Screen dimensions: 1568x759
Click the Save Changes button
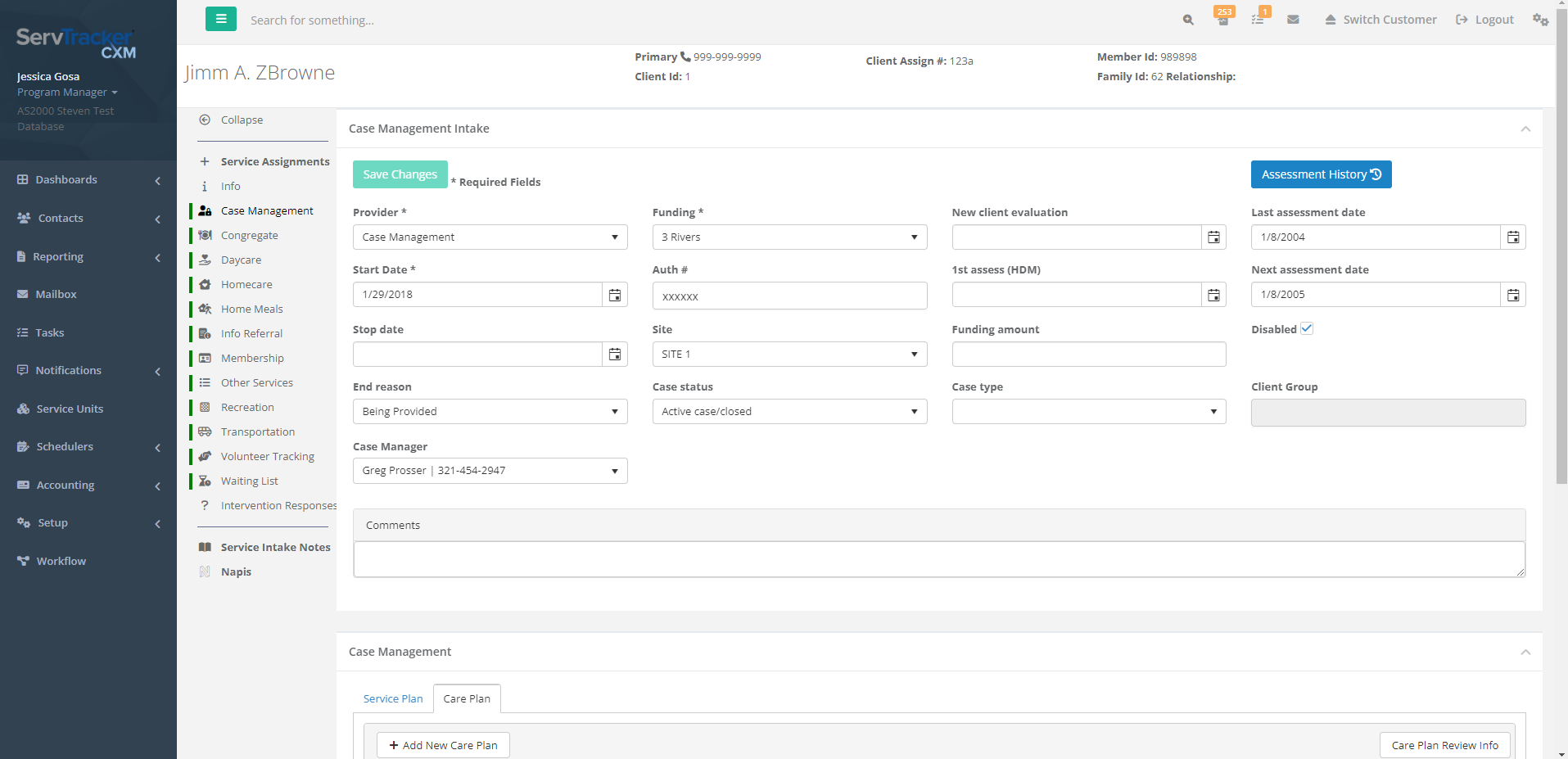click(400, 174)
